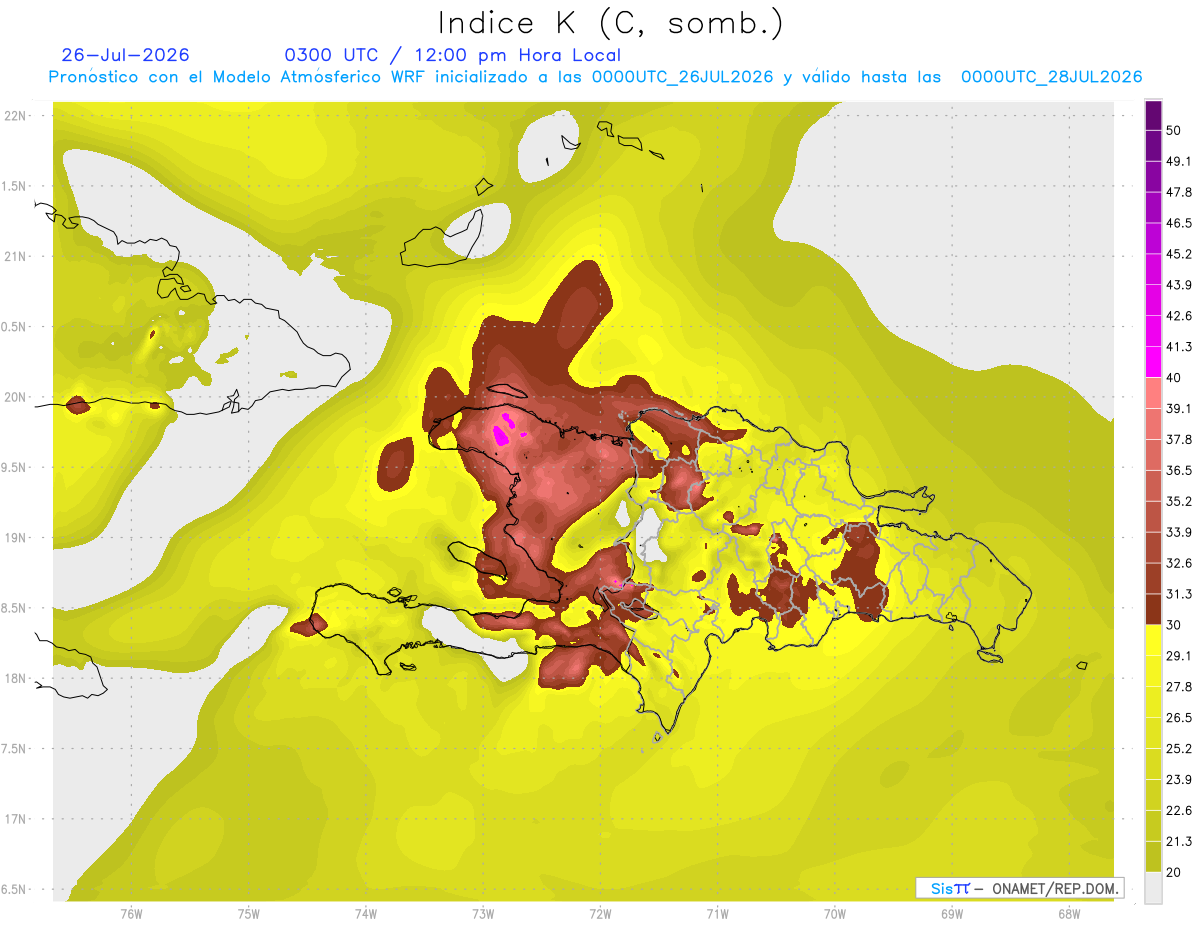Viewport: 1200px width, 927px height.
Task: Click the '75W' longitude label
Action: pos(249,913)
